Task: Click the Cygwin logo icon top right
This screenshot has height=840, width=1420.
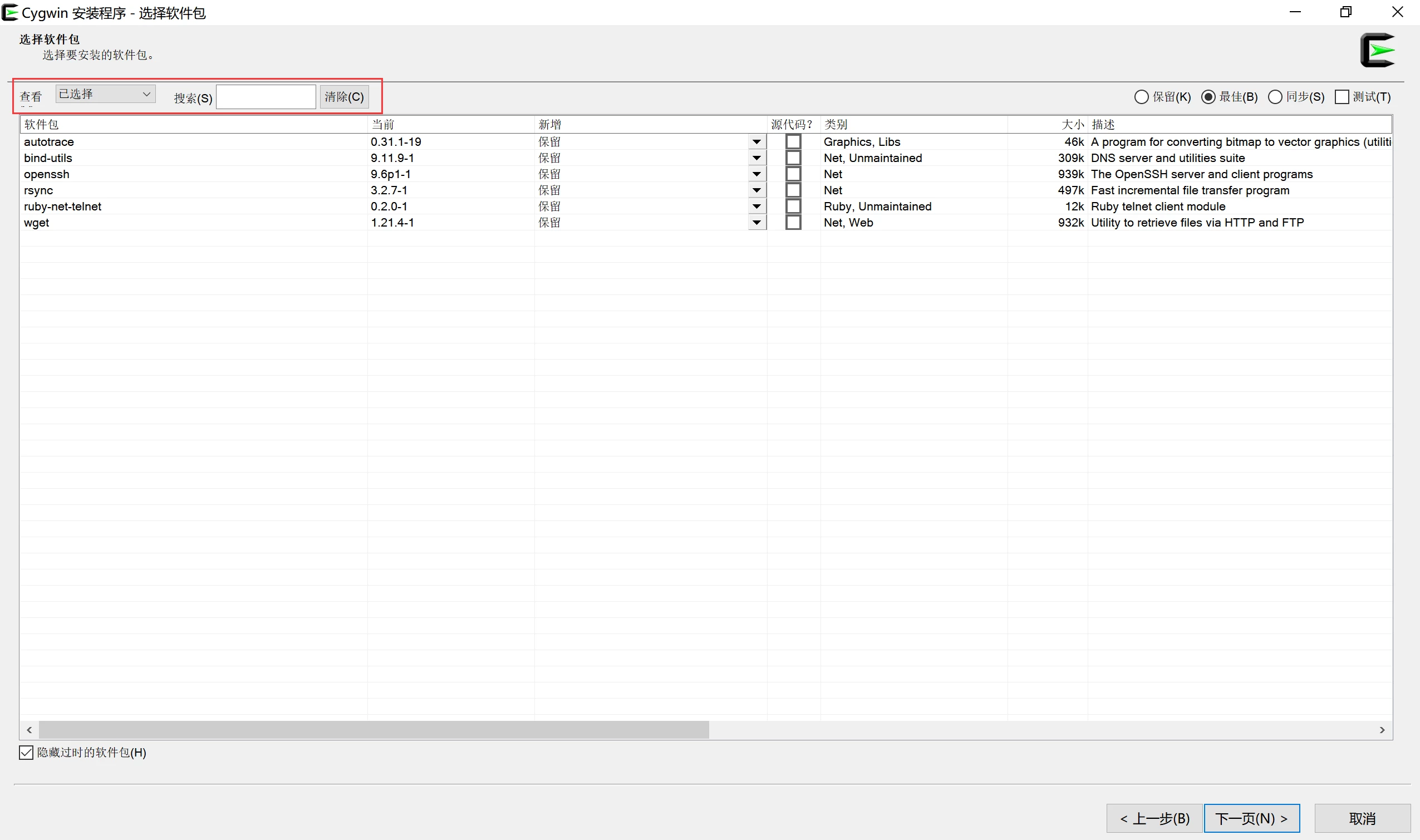Action: 1378,50
